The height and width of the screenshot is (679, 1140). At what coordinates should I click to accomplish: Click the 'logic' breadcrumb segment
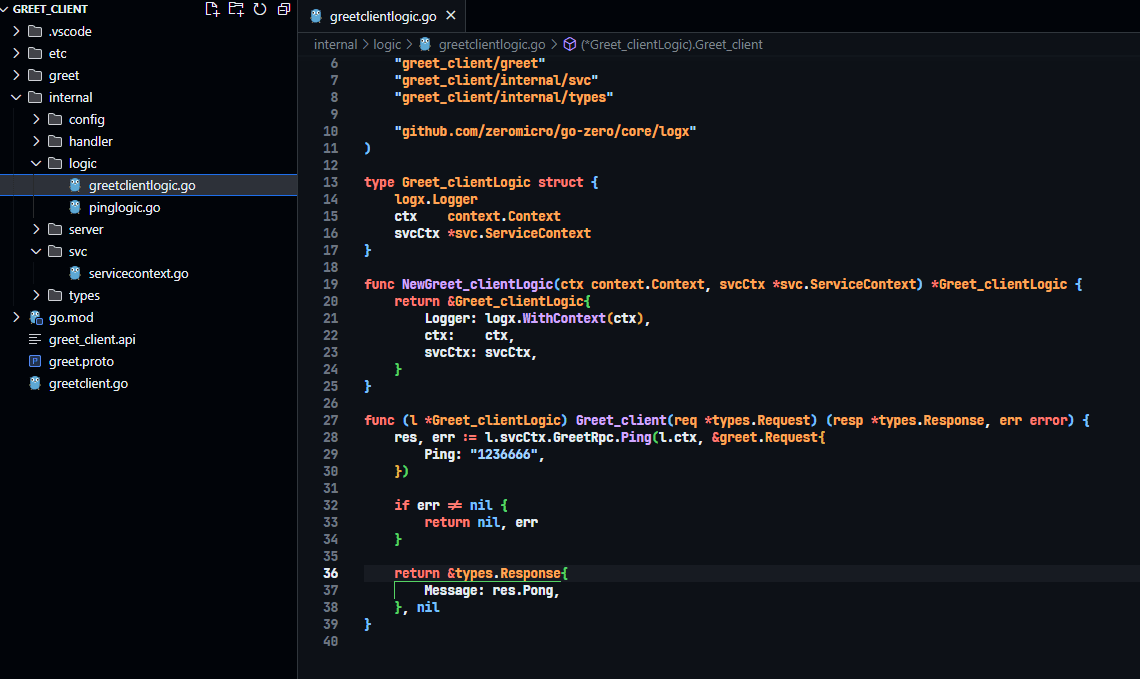point(387,44)
